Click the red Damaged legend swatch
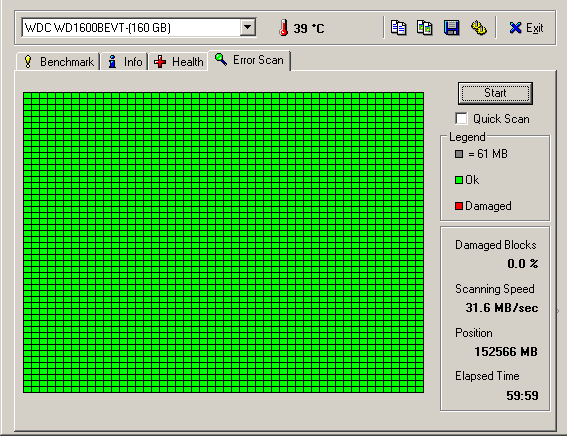This screenshot has height=436, width=567. click(x=459, y=206)
